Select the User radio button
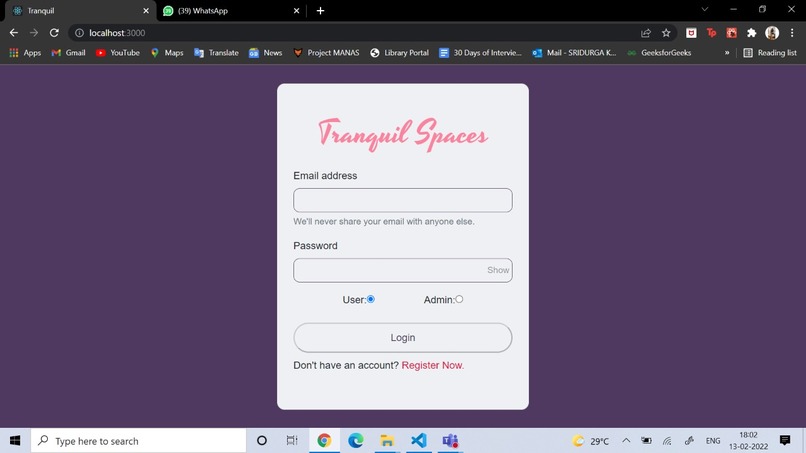Image resolution: width=806 pixels, height=453 pixels. click(x=371, y=299)
